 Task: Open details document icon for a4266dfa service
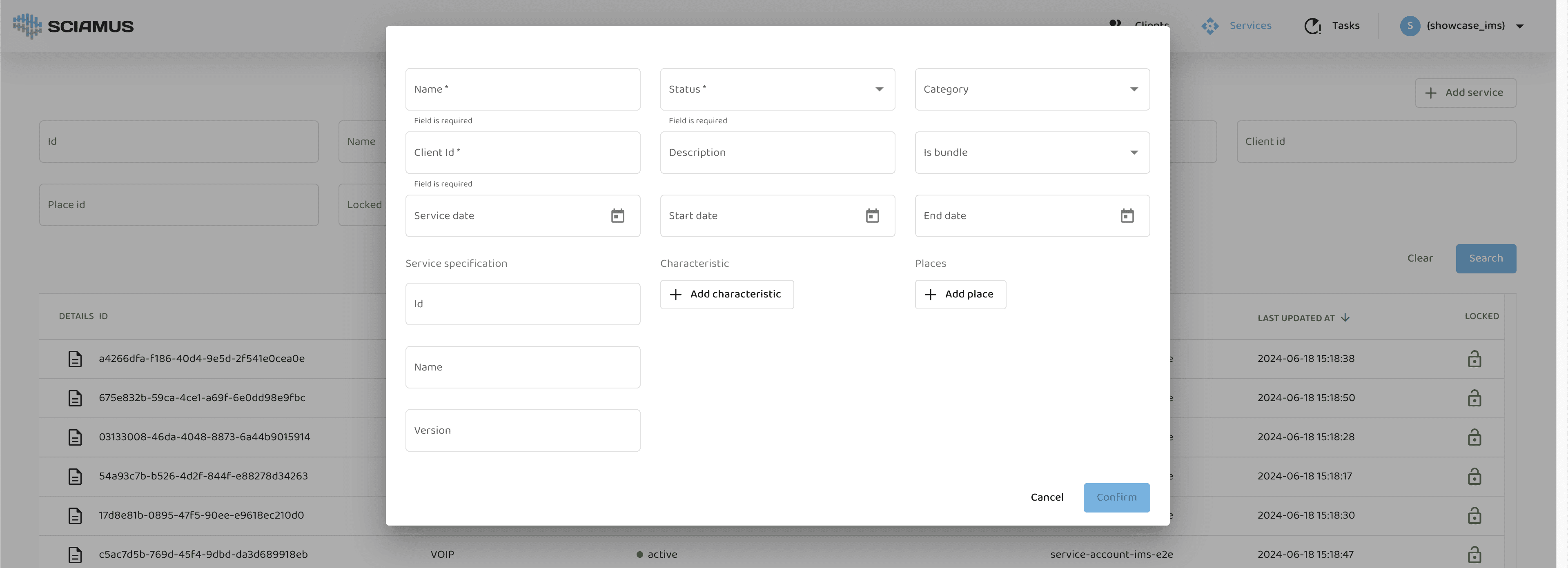(x=75, y=359)
